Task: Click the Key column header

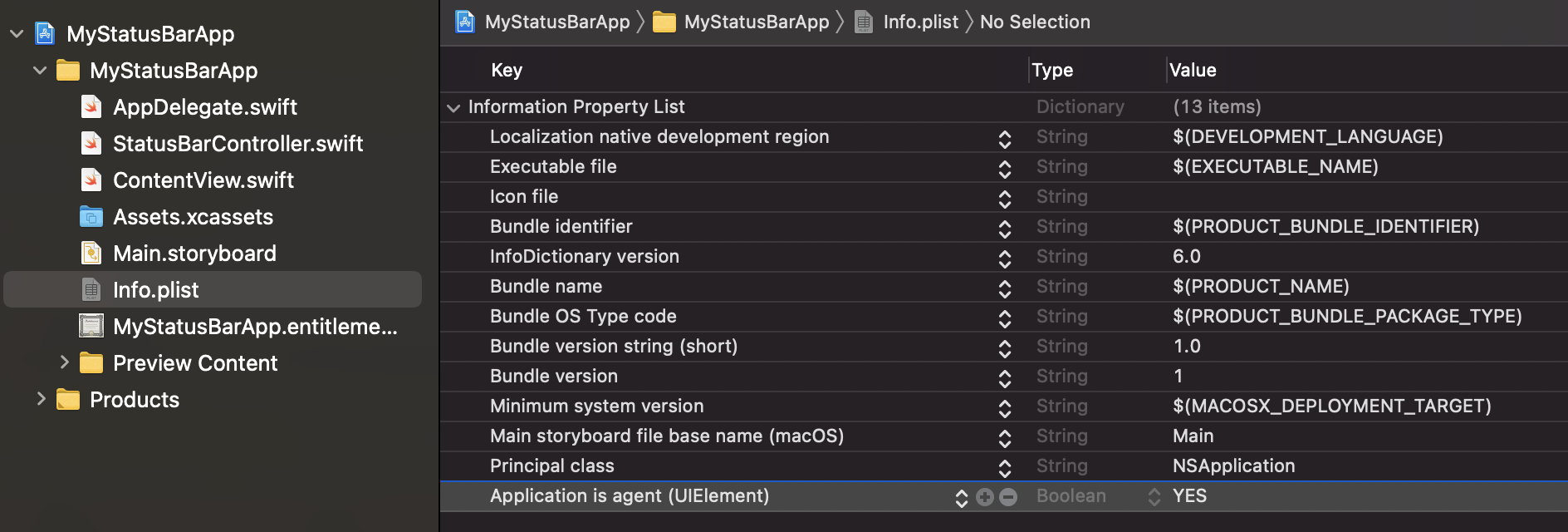Action: [507, 71]
